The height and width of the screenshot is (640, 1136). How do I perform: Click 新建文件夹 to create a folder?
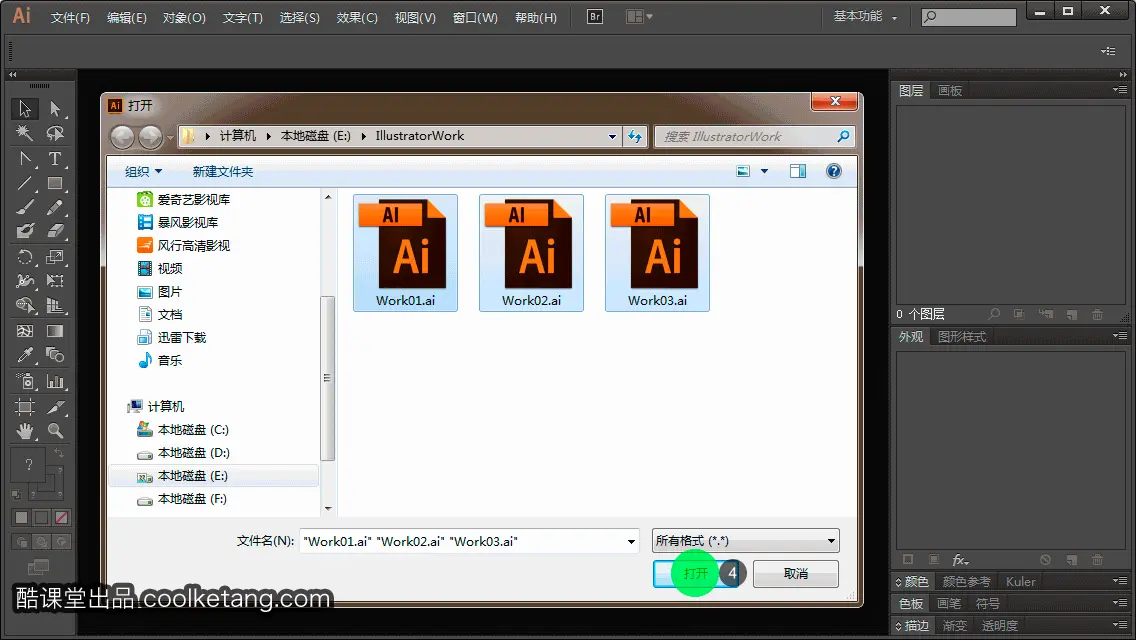click(222, 172)
